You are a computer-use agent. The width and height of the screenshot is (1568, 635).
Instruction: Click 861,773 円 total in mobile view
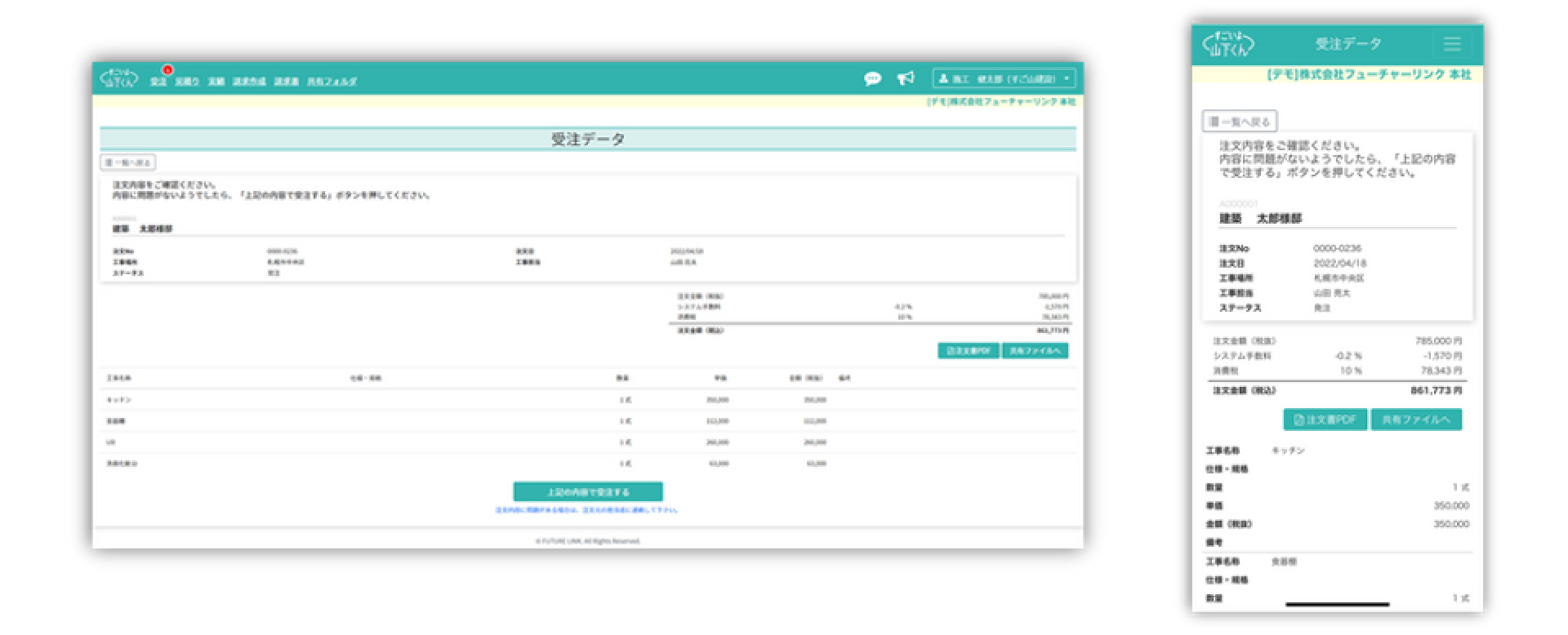point(1437,391)
